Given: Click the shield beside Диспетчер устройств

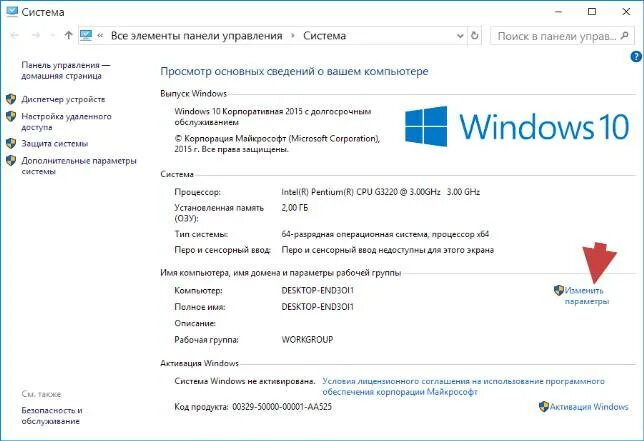Looking at the screenshot, I should coord(11,99).
